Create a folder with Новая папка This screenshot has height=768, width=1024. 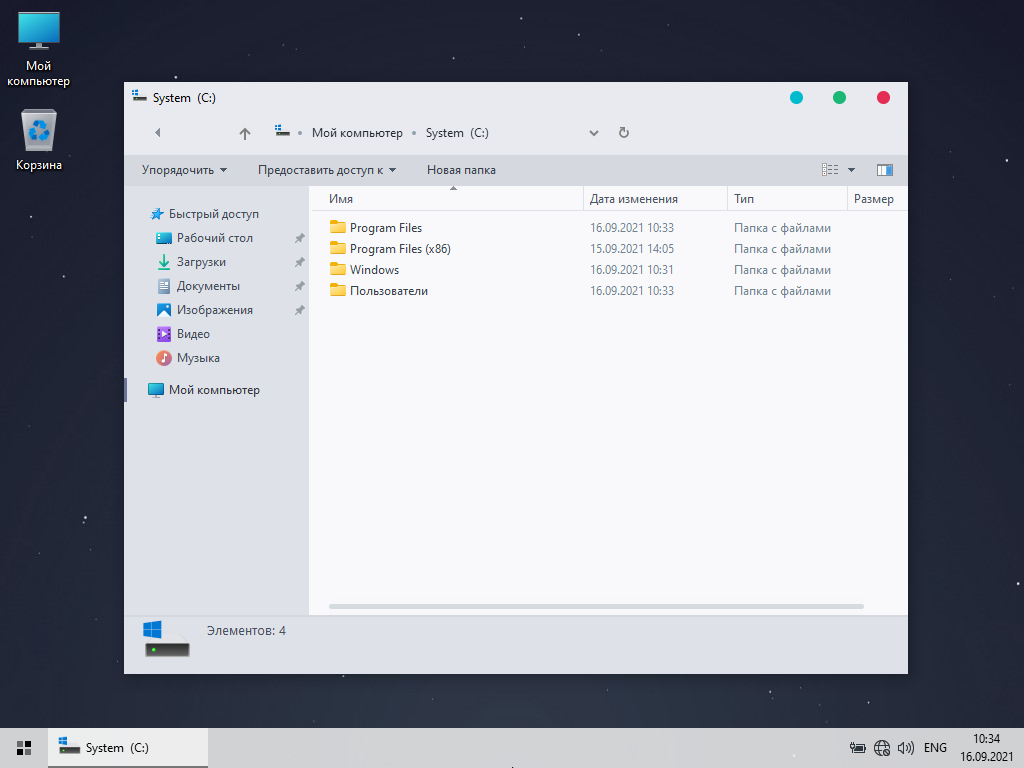(461, 170)
